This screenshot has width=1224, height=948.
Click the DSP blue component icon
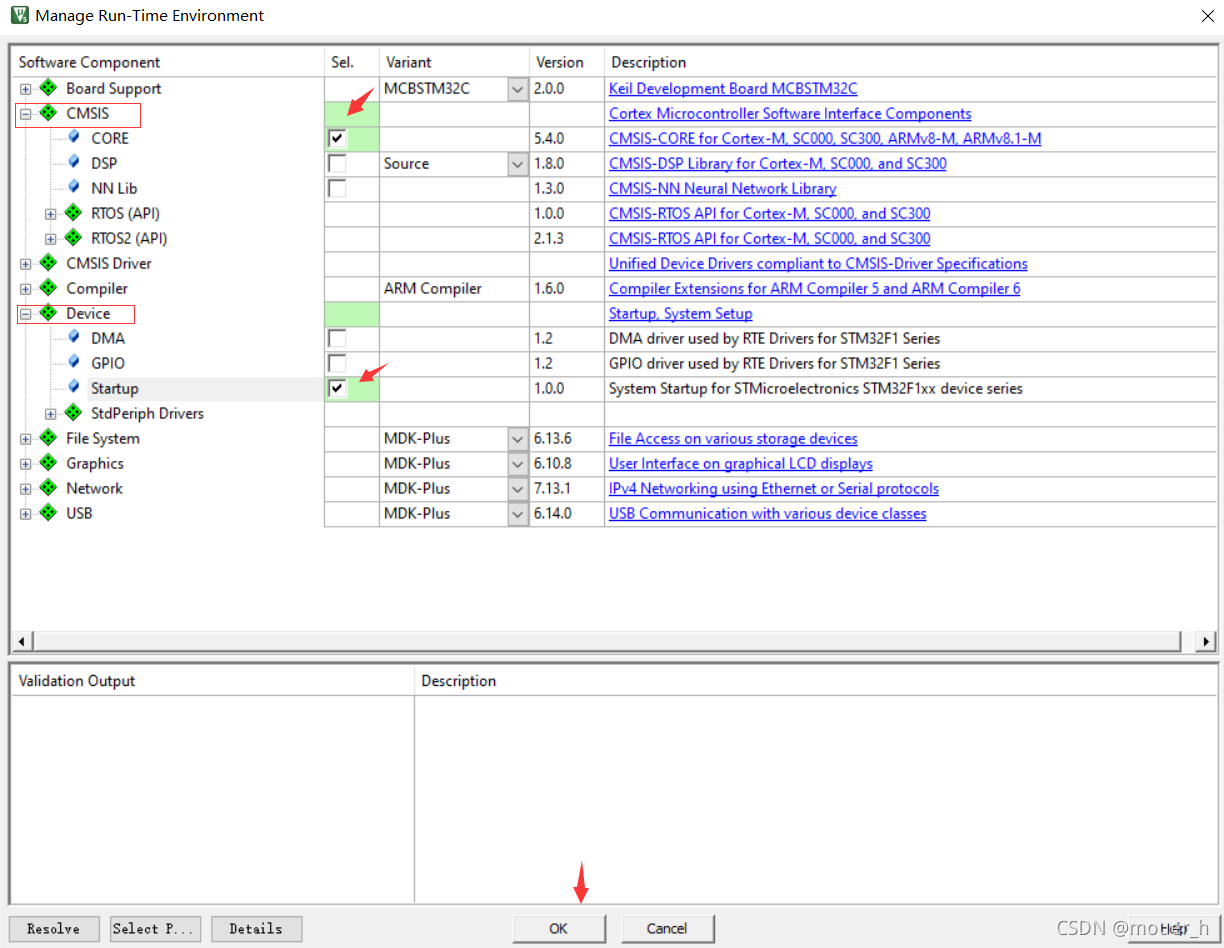click(x=74, y=162)
